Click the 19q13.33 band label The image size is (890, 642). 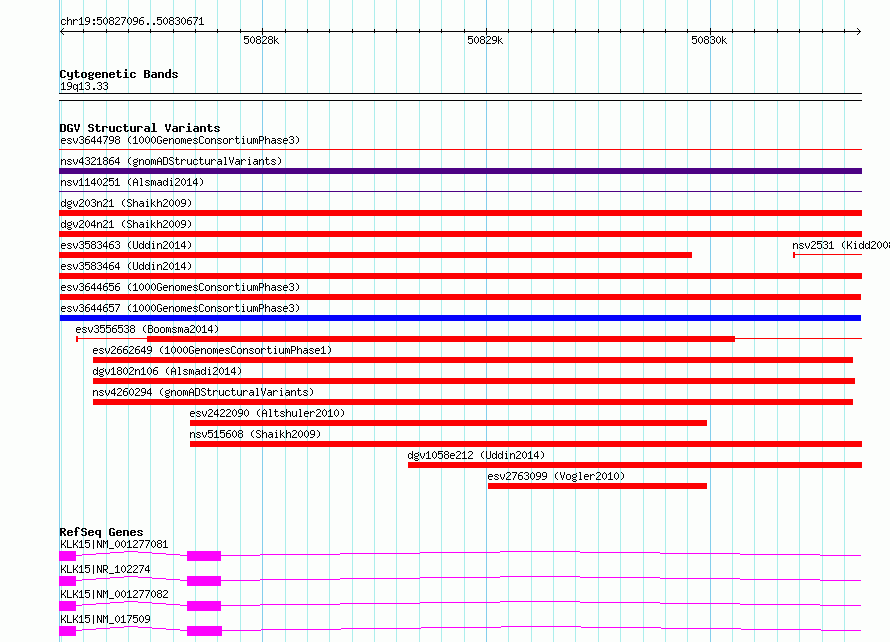coord(84,86)
